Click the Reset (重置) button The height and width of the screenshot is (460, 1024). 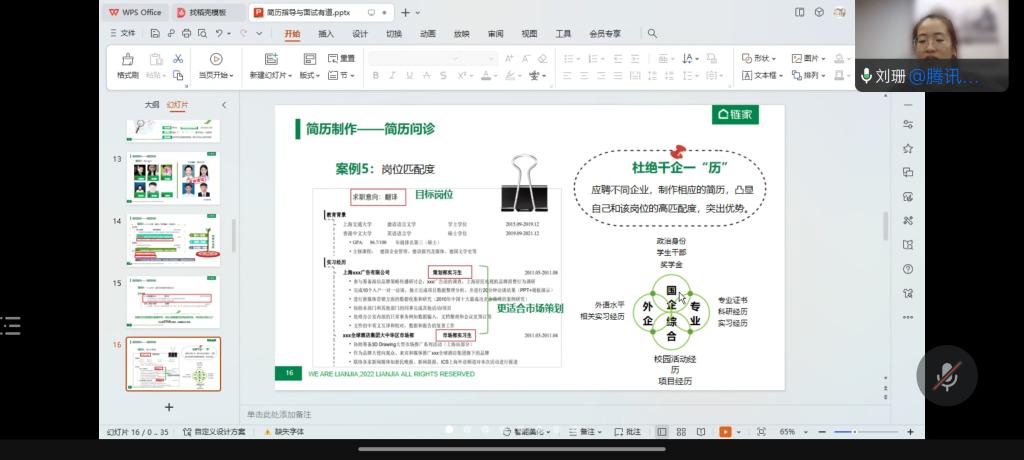(341, 59)
